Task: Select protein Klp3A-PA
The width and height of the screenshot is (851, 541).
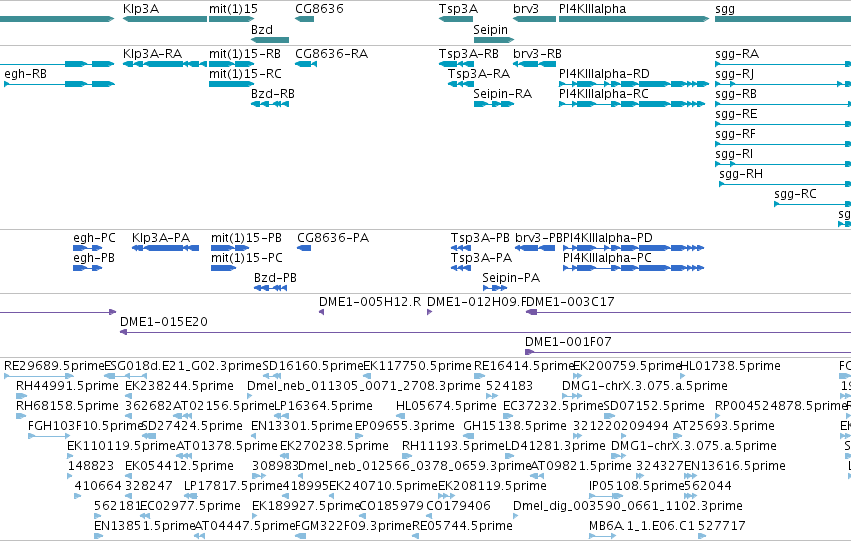Action: pyautogui.click(x=166, y=248)
